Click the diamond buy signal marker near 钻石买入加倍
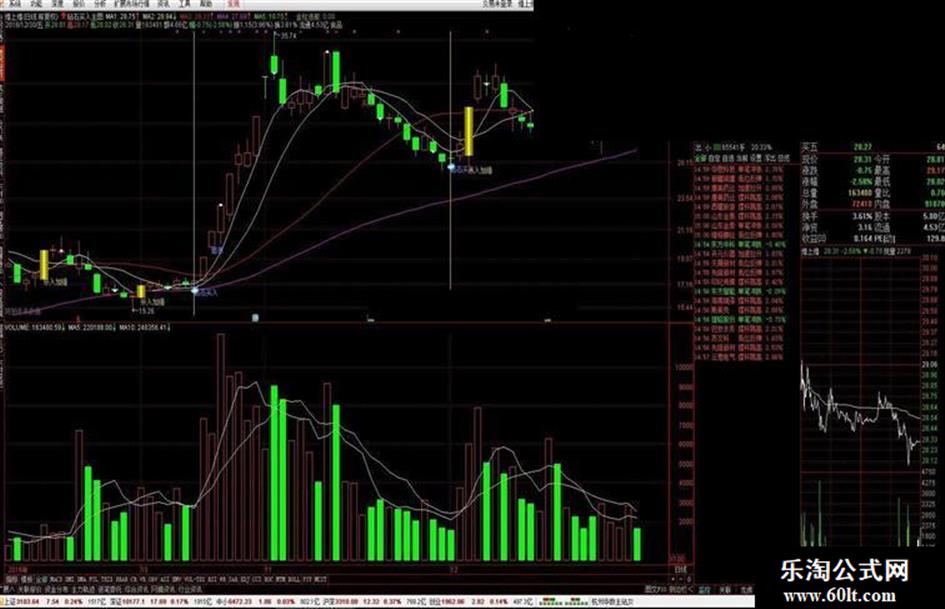This screenshot has height=609, width=945. click(451, 166)
